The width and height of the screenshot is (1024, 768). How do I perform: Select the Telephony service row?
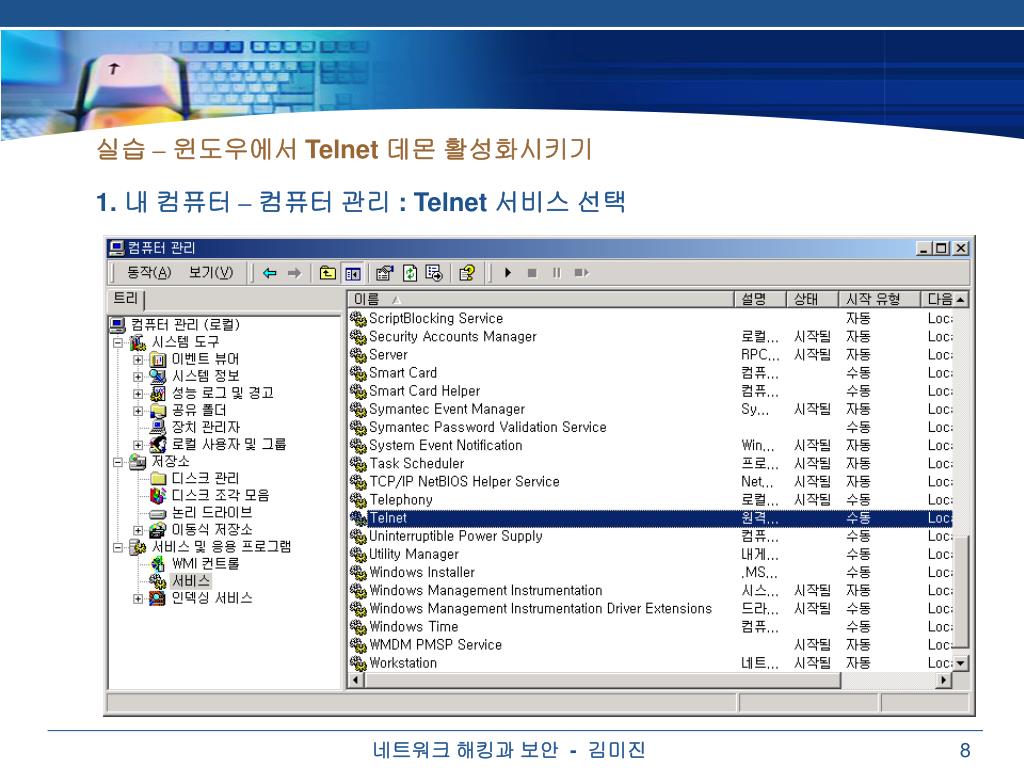pyautogui.click(x=650, y=500)
